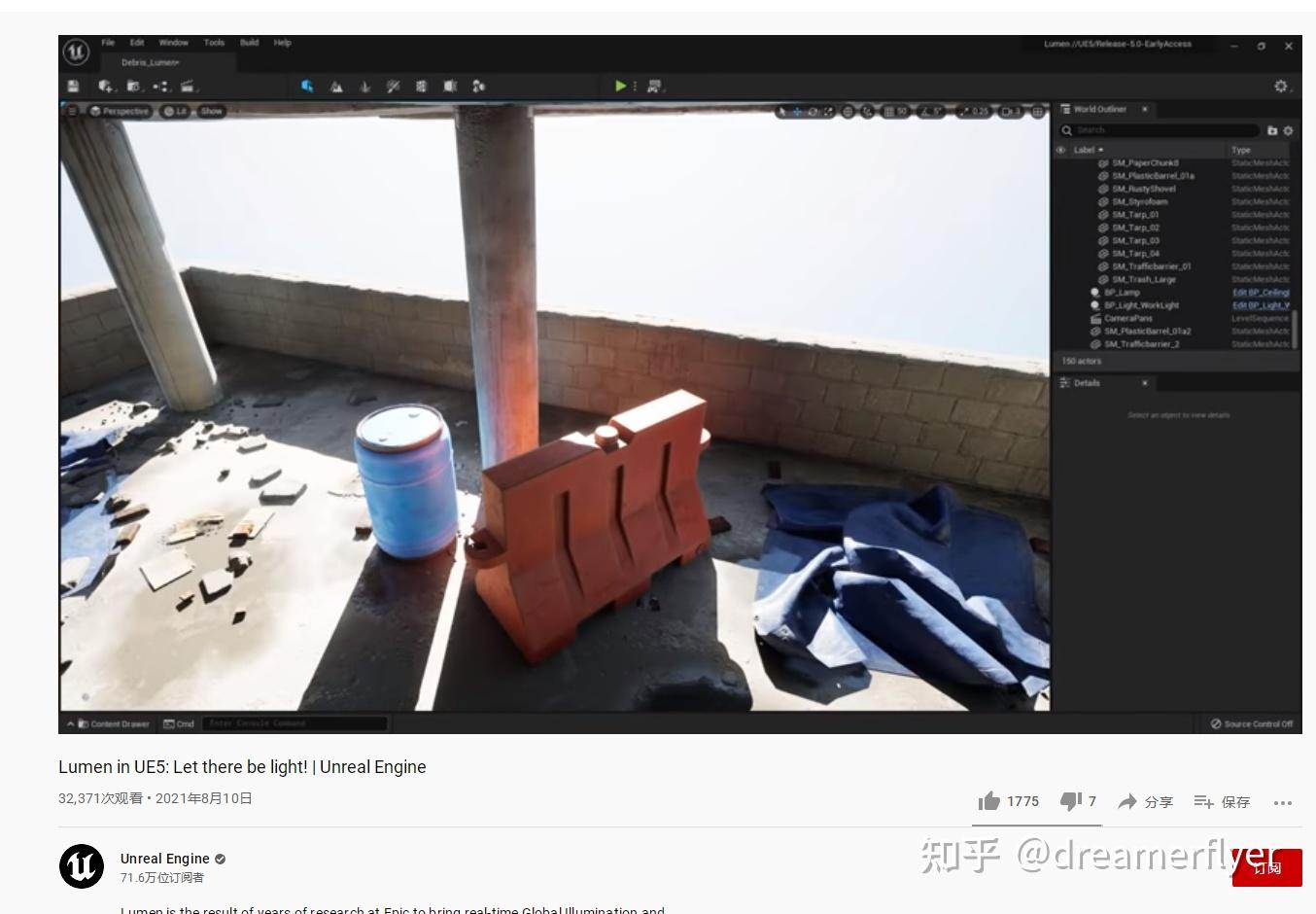Click the Blueprints toolbar icon

point(133,86)
